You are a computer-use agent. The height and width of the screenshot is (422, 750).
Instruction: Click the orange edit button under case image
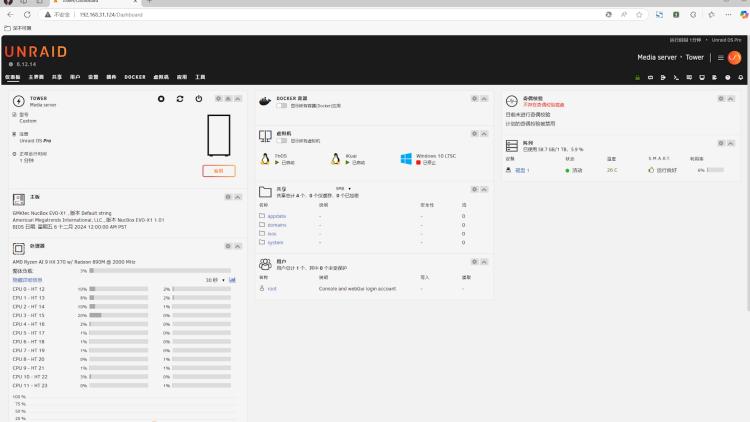pos(219,171)
